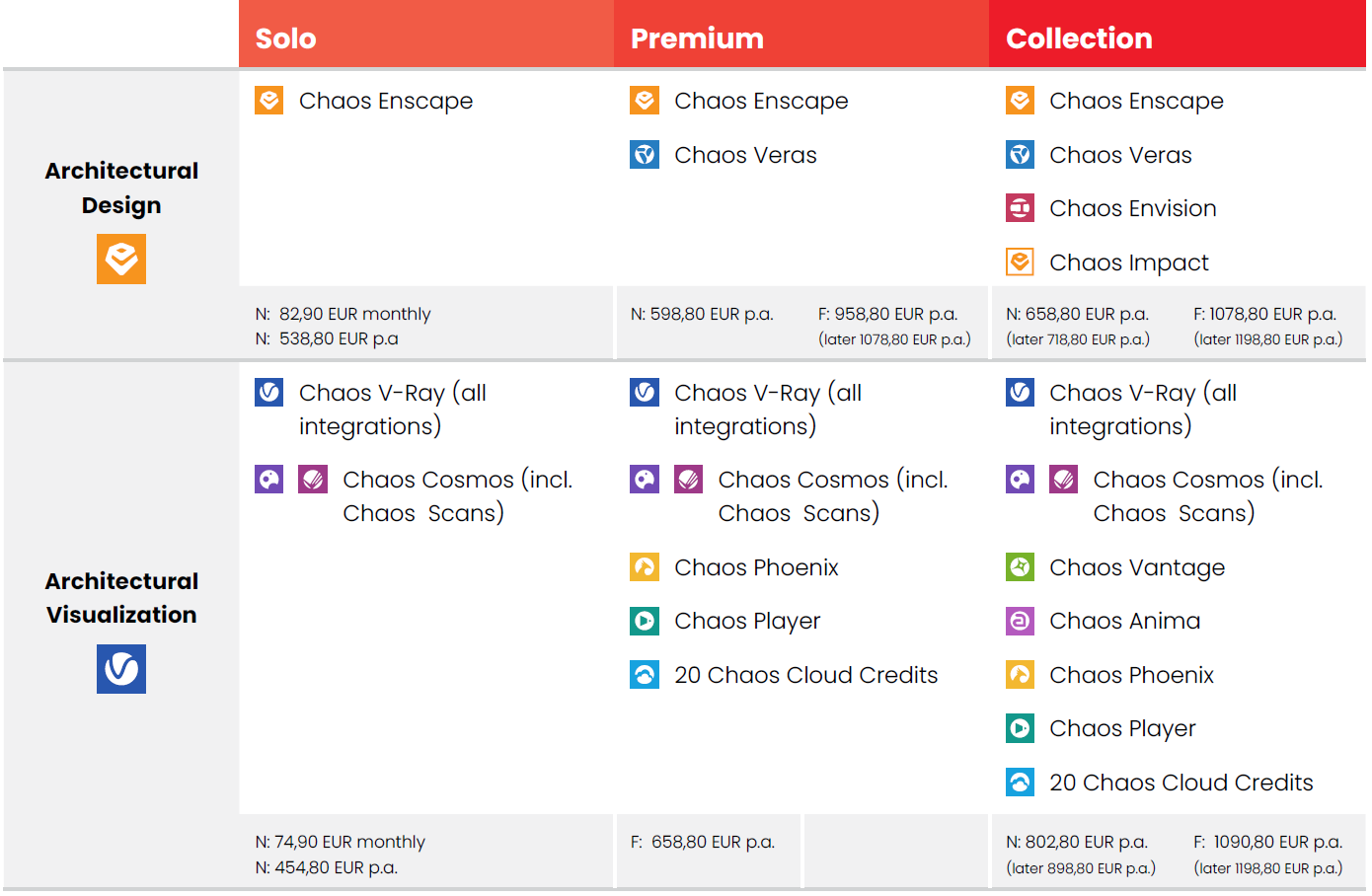
Task: Click the Chaos Scans icon in Premium column
Action: pos(689,480)
